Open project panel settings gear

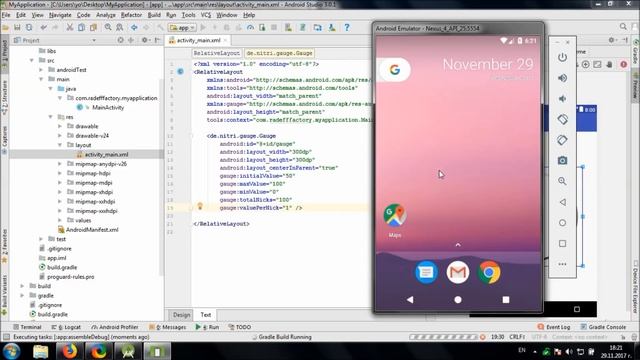click(x=144, y=40)
